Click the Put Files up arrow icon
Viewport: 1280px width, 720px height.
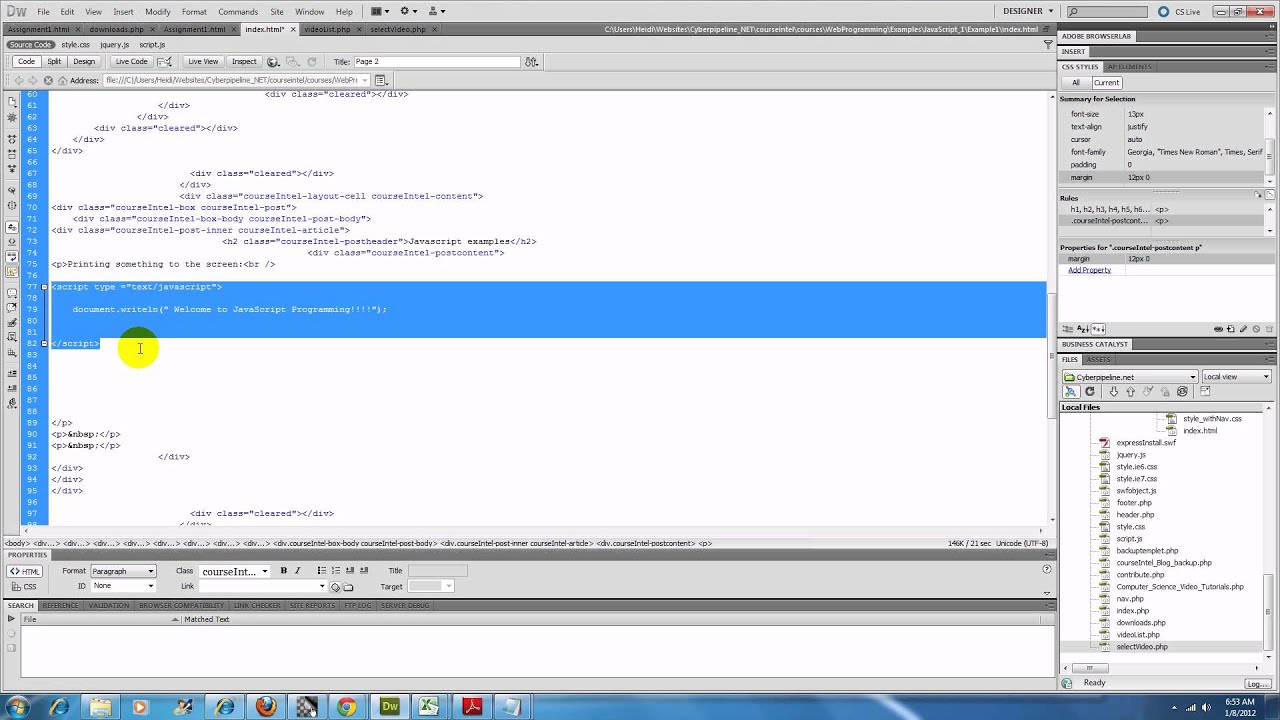[x=1130, y=392]
